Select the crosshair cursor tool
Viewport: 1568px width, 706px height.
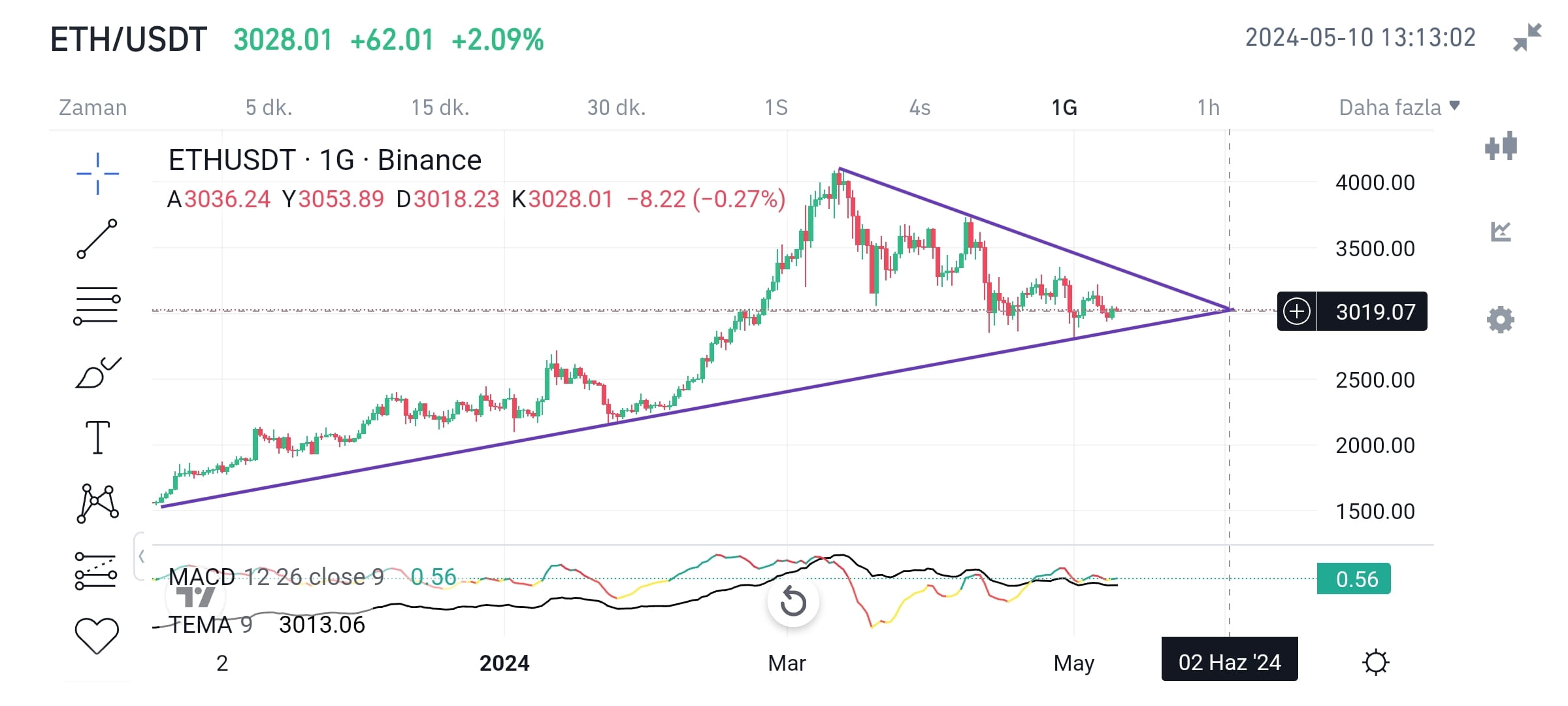(97, 174)
